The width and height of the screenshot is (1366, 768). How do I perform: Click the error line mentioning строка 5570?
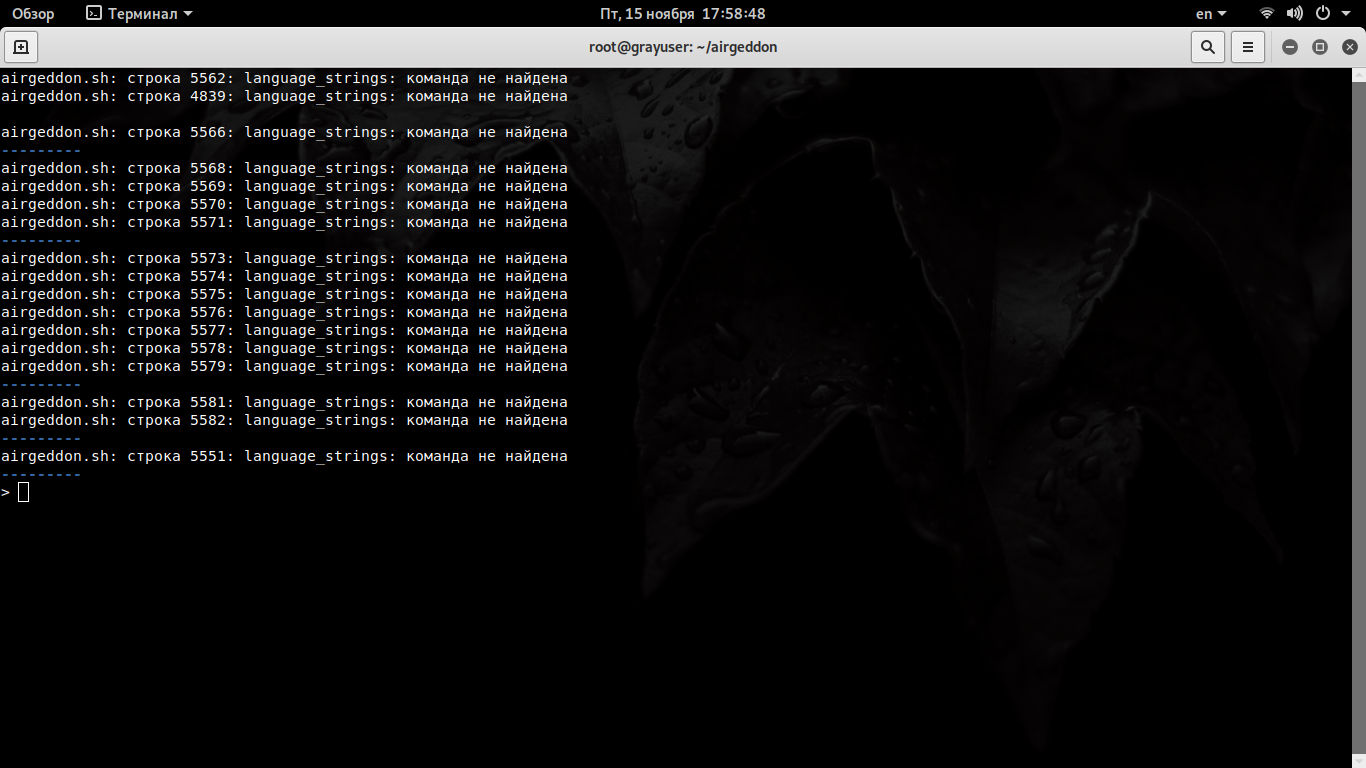coord(284,204)
